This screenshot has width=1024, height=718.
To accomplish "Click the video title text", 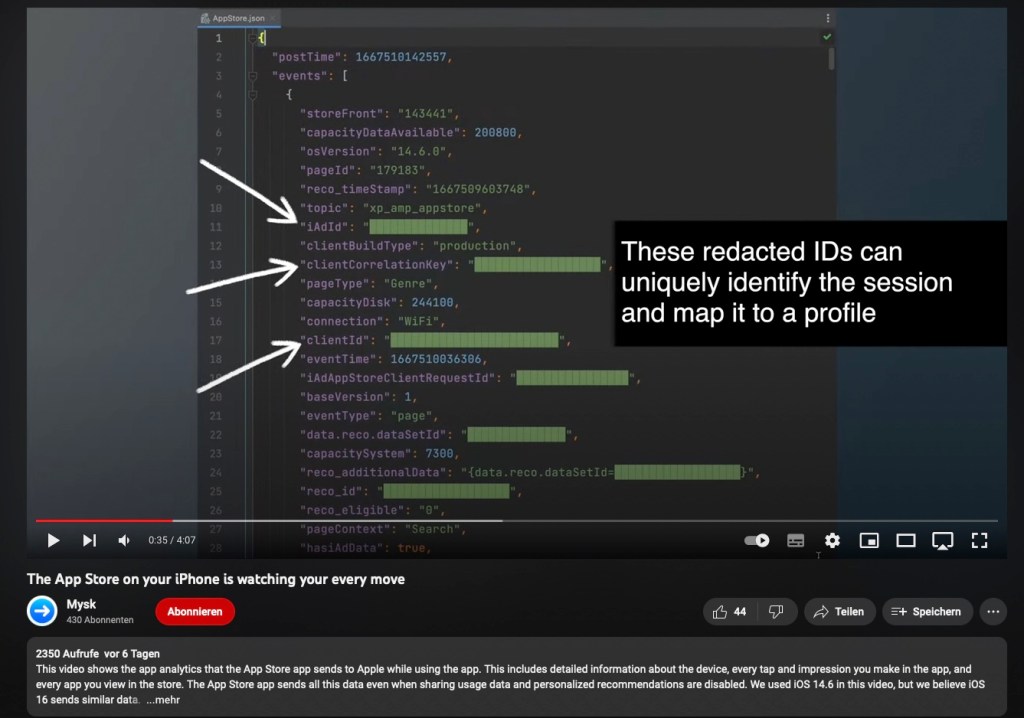I will pyautogui.click(x=216, y=579).
